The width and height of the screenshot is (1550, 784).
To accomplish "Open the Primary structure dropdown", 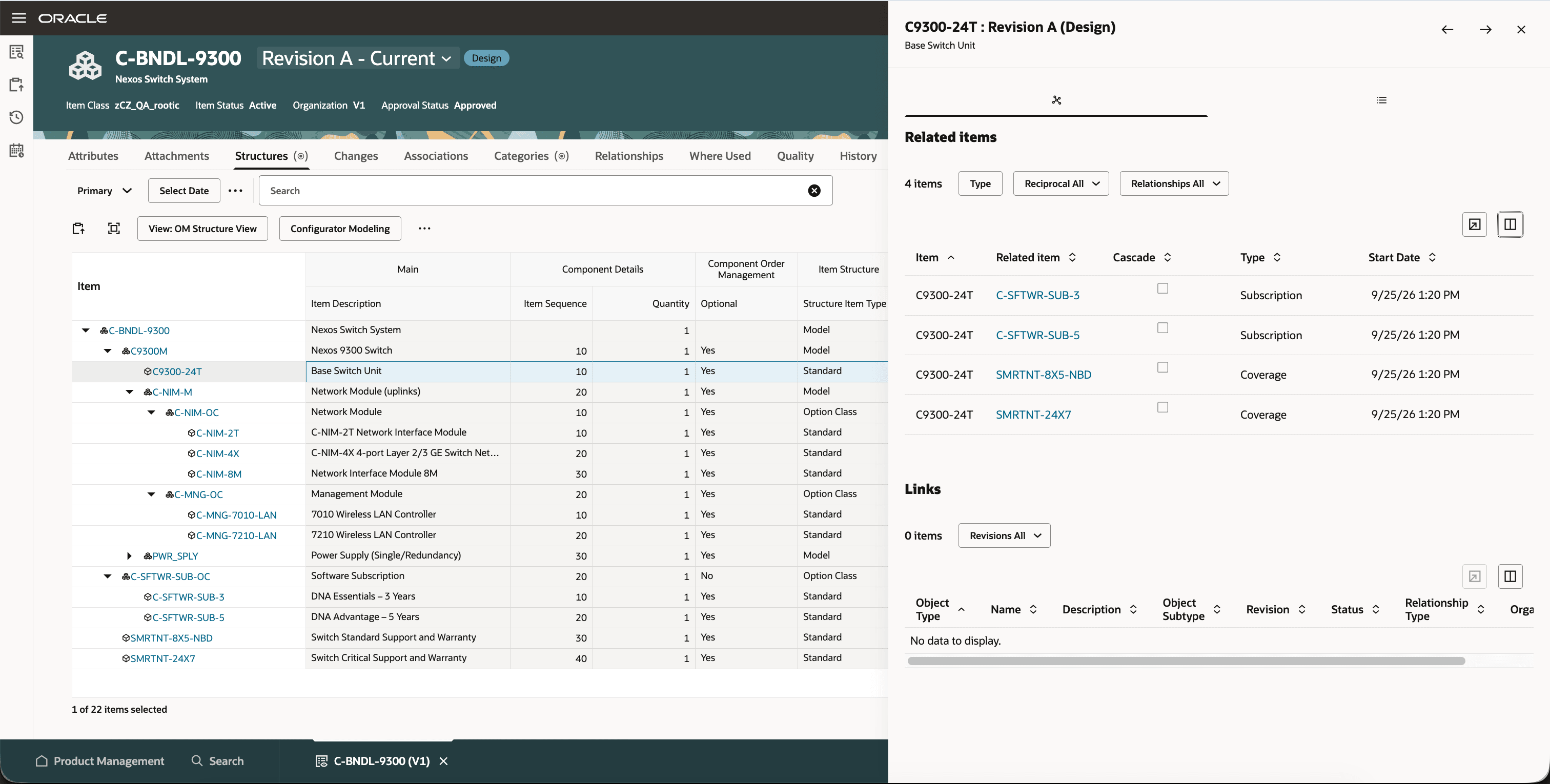I will (104, 191).
